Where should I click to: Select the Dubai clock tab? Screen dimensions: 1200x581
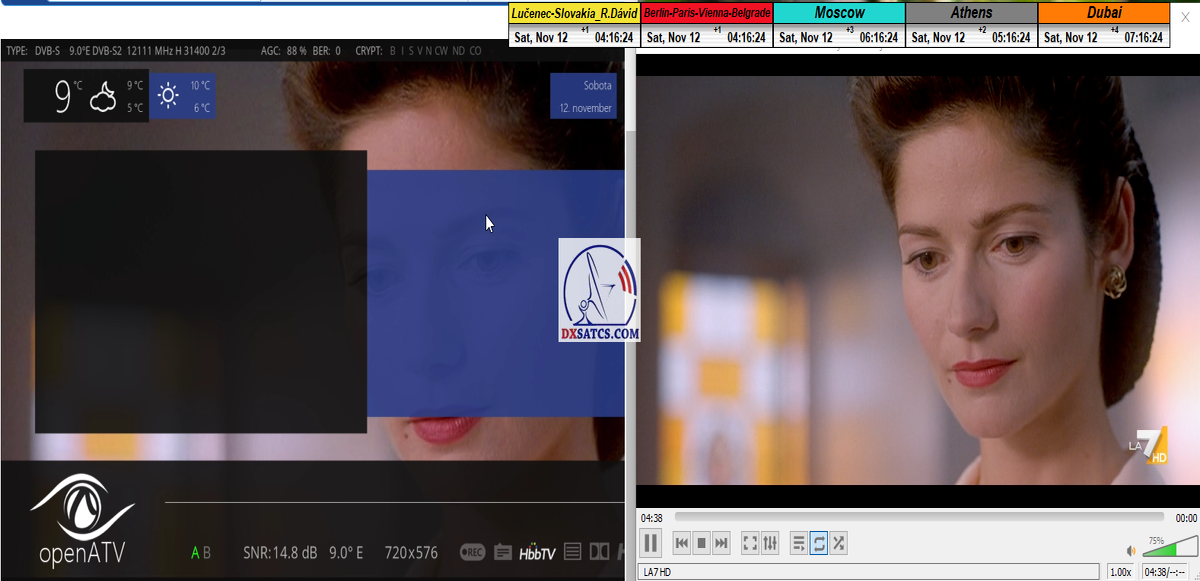1104,13
